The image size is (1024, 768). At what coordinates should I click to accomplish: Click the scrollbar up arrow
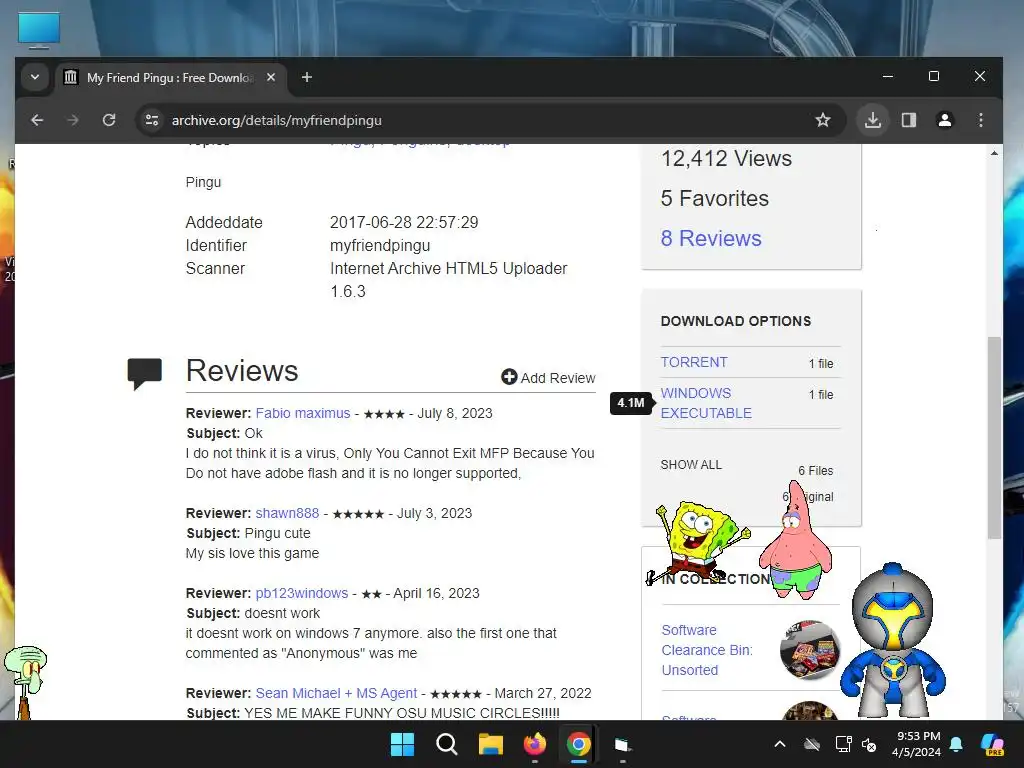993,153
